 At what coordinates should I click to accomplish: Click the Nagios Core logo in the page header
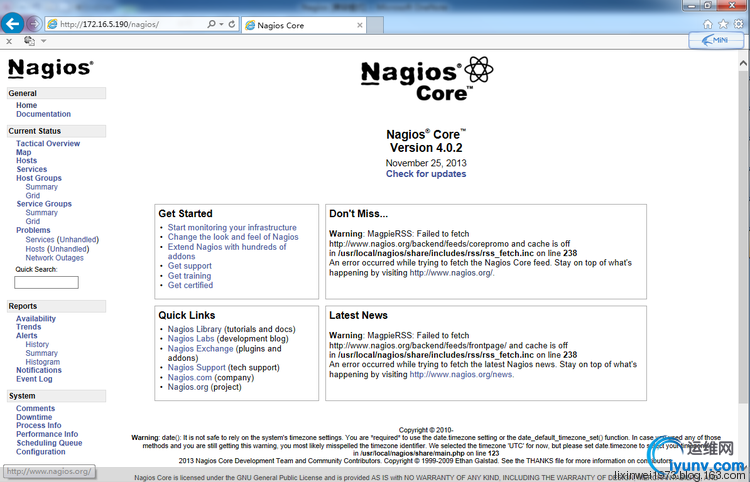point(427,79)
